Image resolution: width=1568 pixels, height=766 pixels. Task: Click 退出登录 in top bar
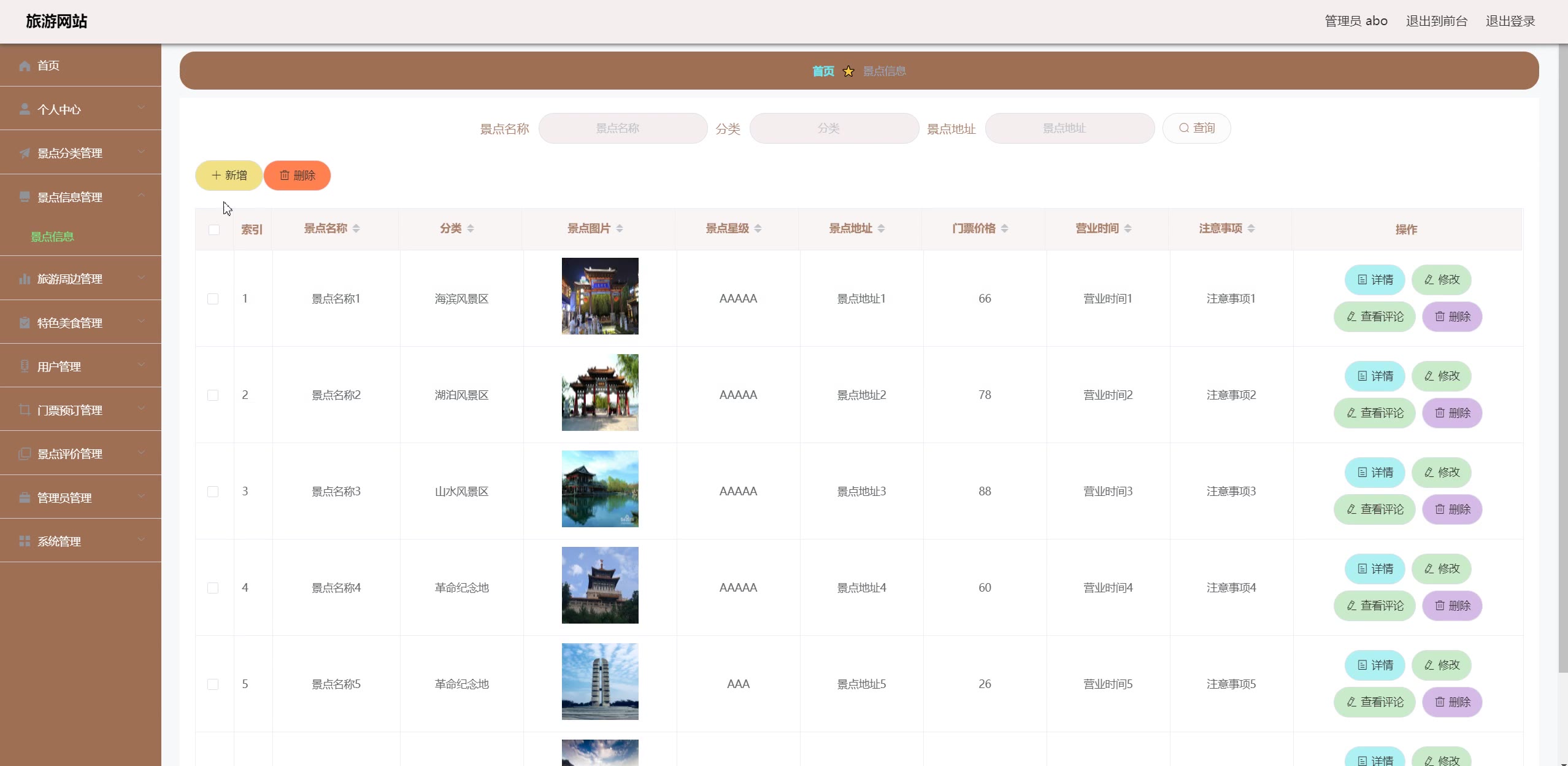(x=1510, y=21)
